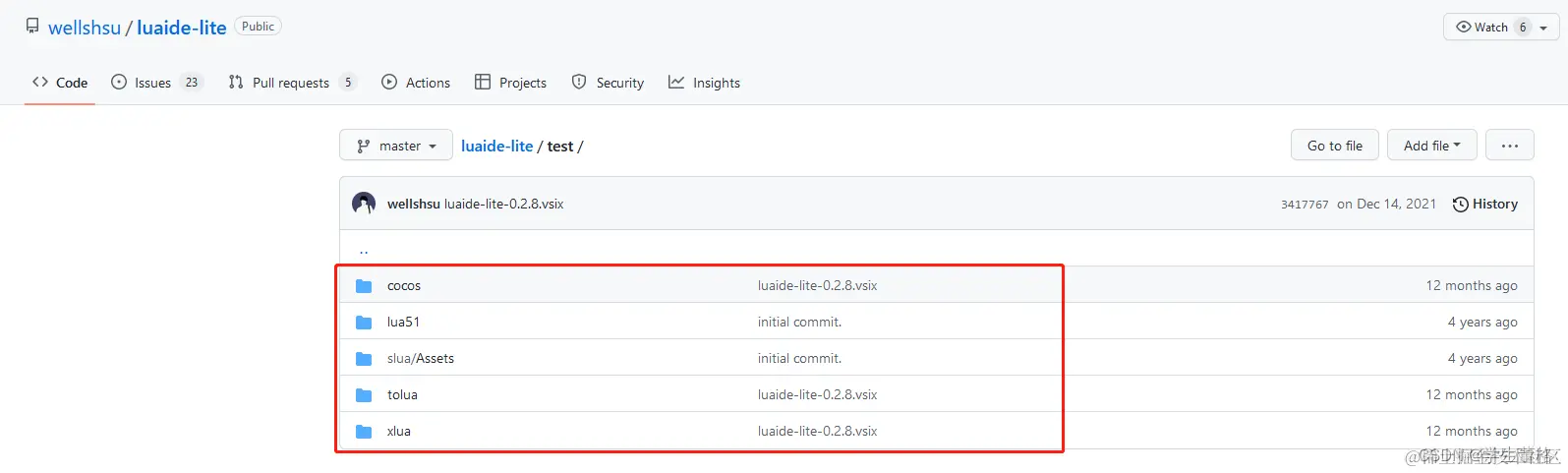Viewport: 1568px width, 473px height.
Task: Click the eye icon on Watch button
Action: [1464, 27]
